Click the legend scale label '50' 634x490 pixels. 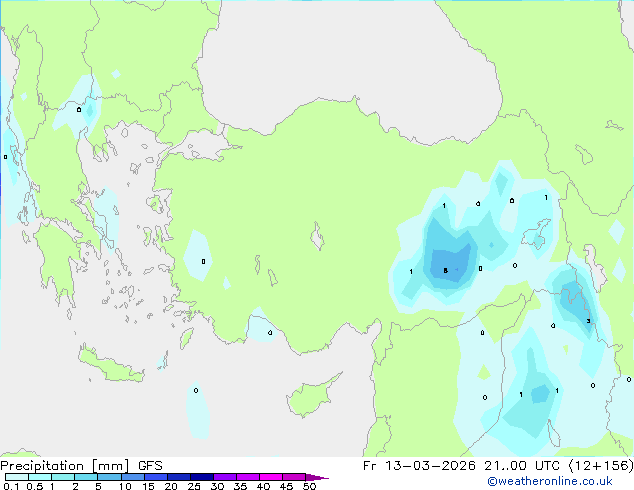coord(309,486)
